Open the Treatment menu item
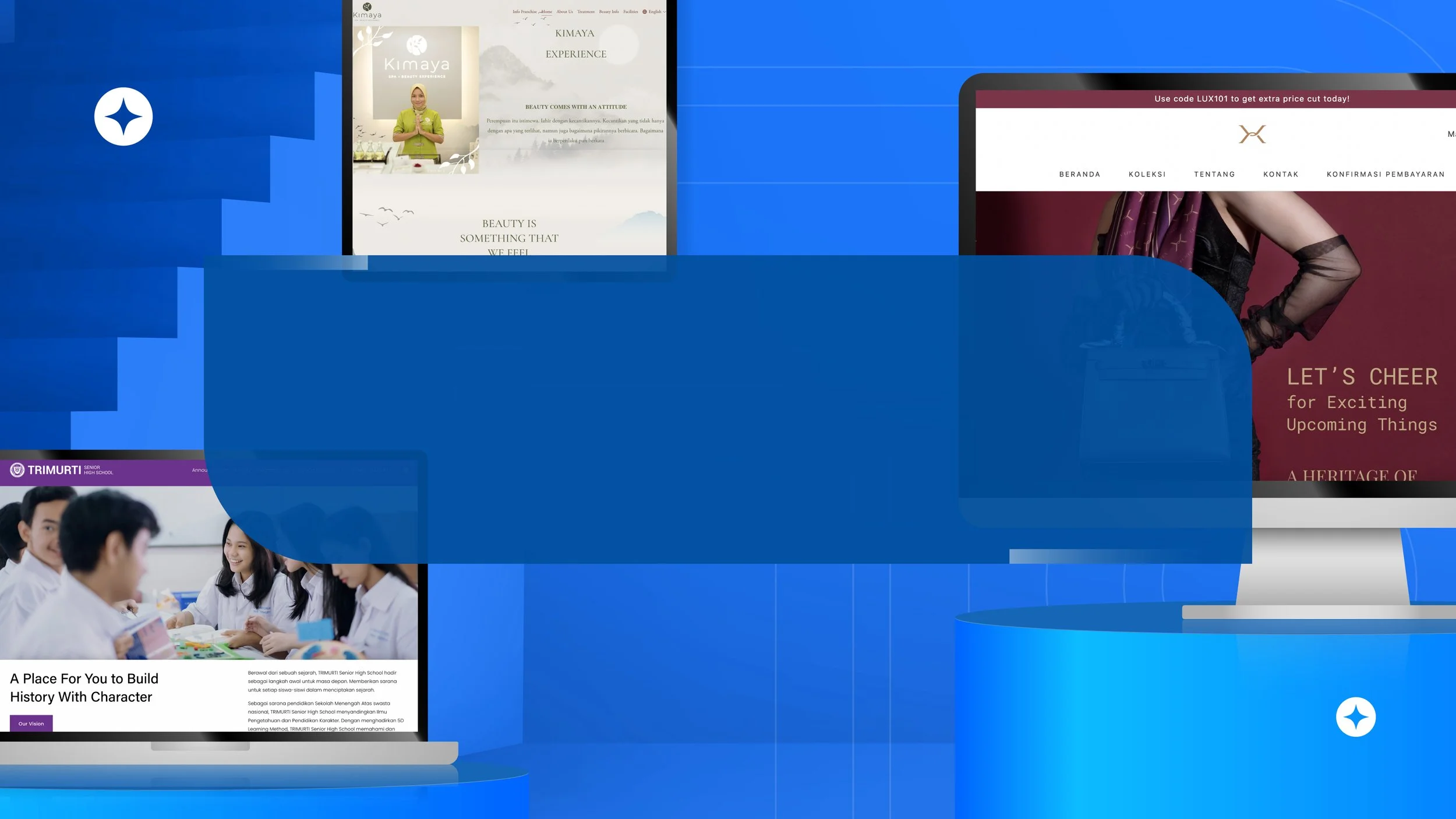 586,12
